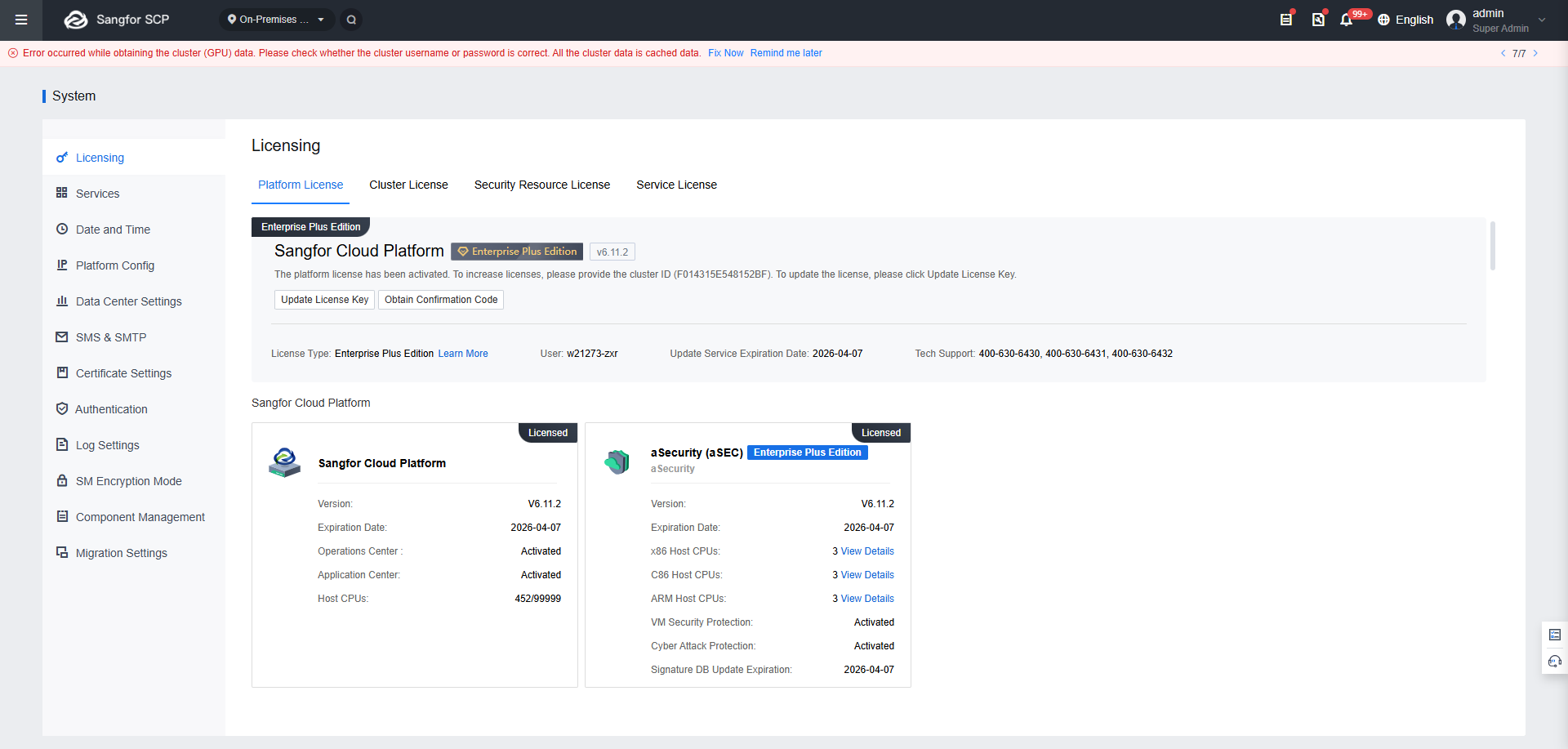The height and width of the screenshot is (749, 1568).
Task: Click the Data Center Settings icon
Action: click(x=62, y=301)
